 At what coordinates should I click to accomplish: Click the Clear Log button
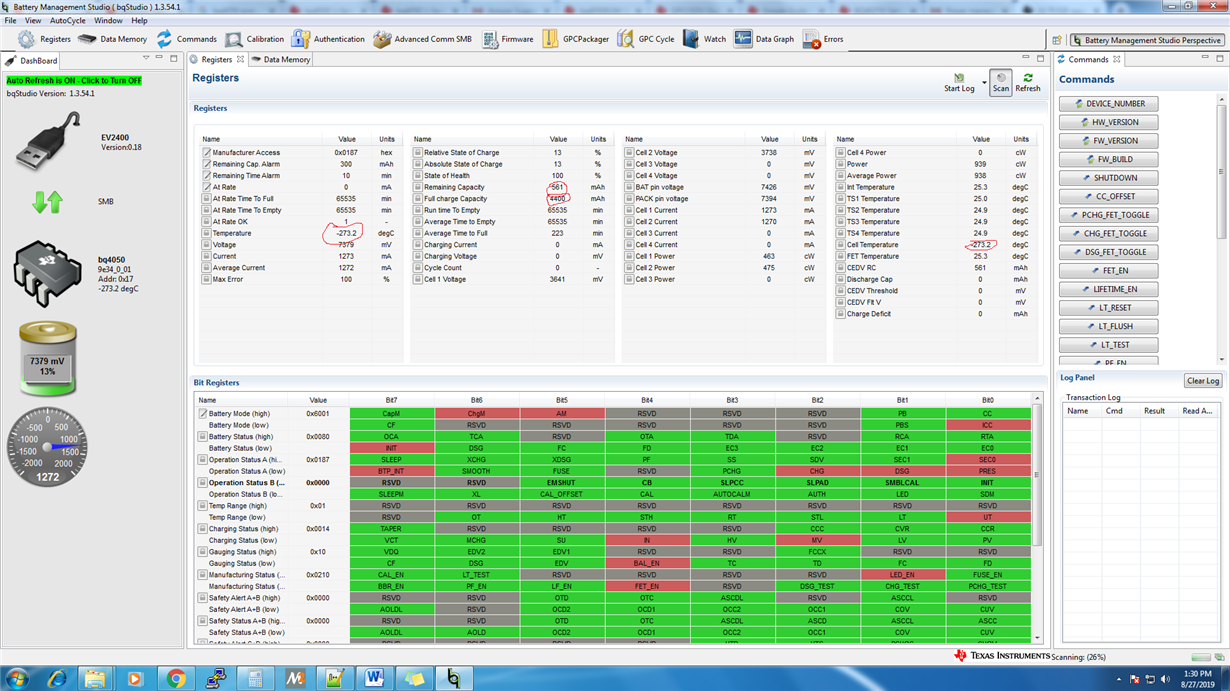(1203, 381)
